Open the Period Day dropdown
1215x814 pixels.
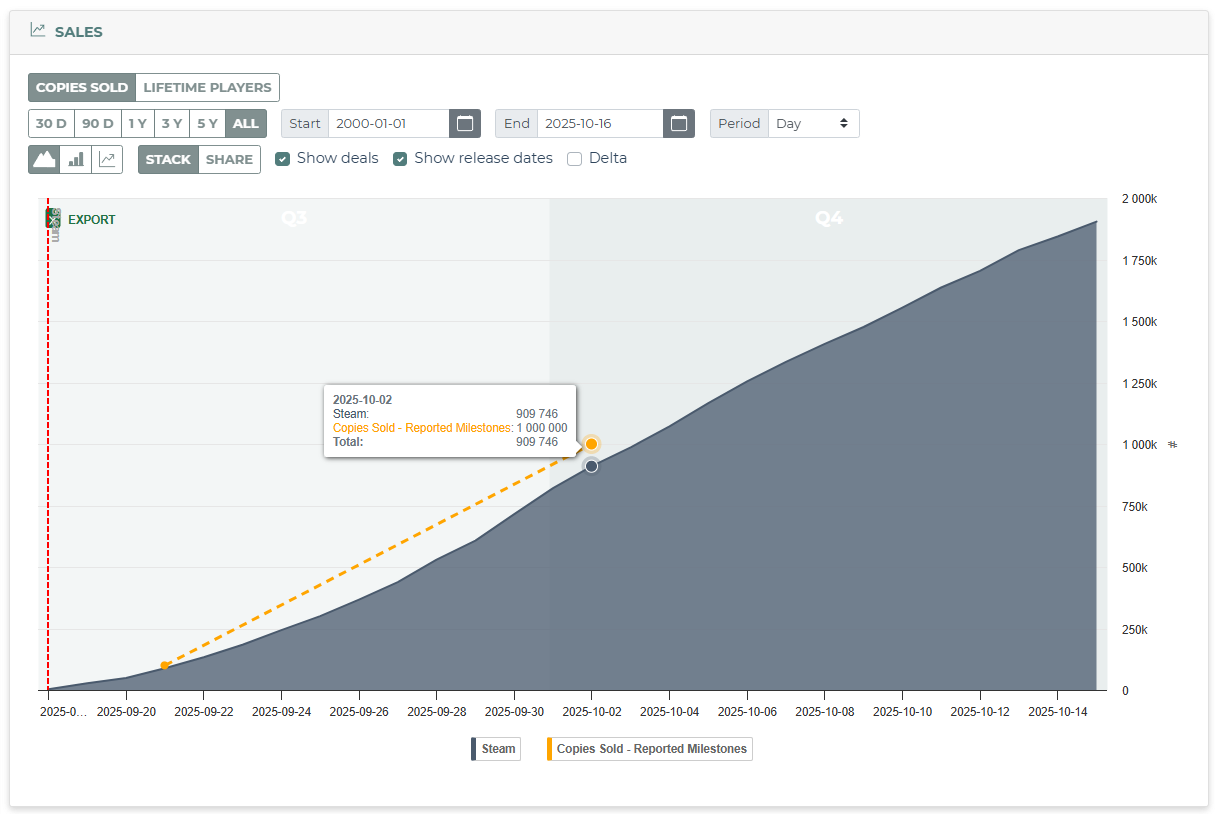[813, 124]
